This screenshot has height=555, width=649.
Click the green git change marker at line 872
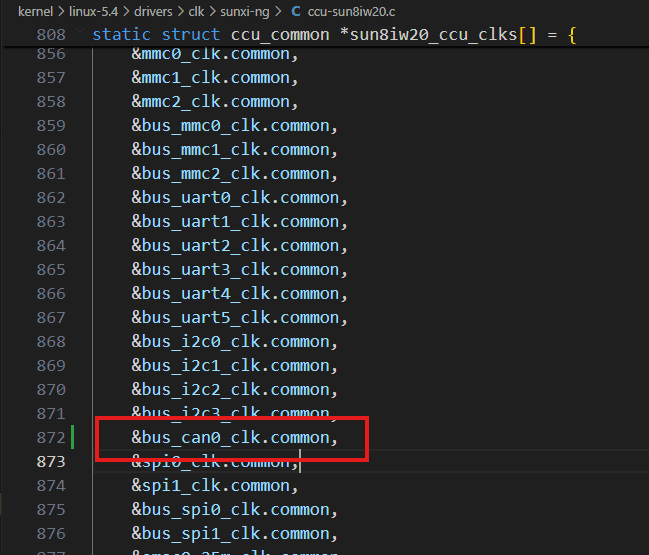73,437
